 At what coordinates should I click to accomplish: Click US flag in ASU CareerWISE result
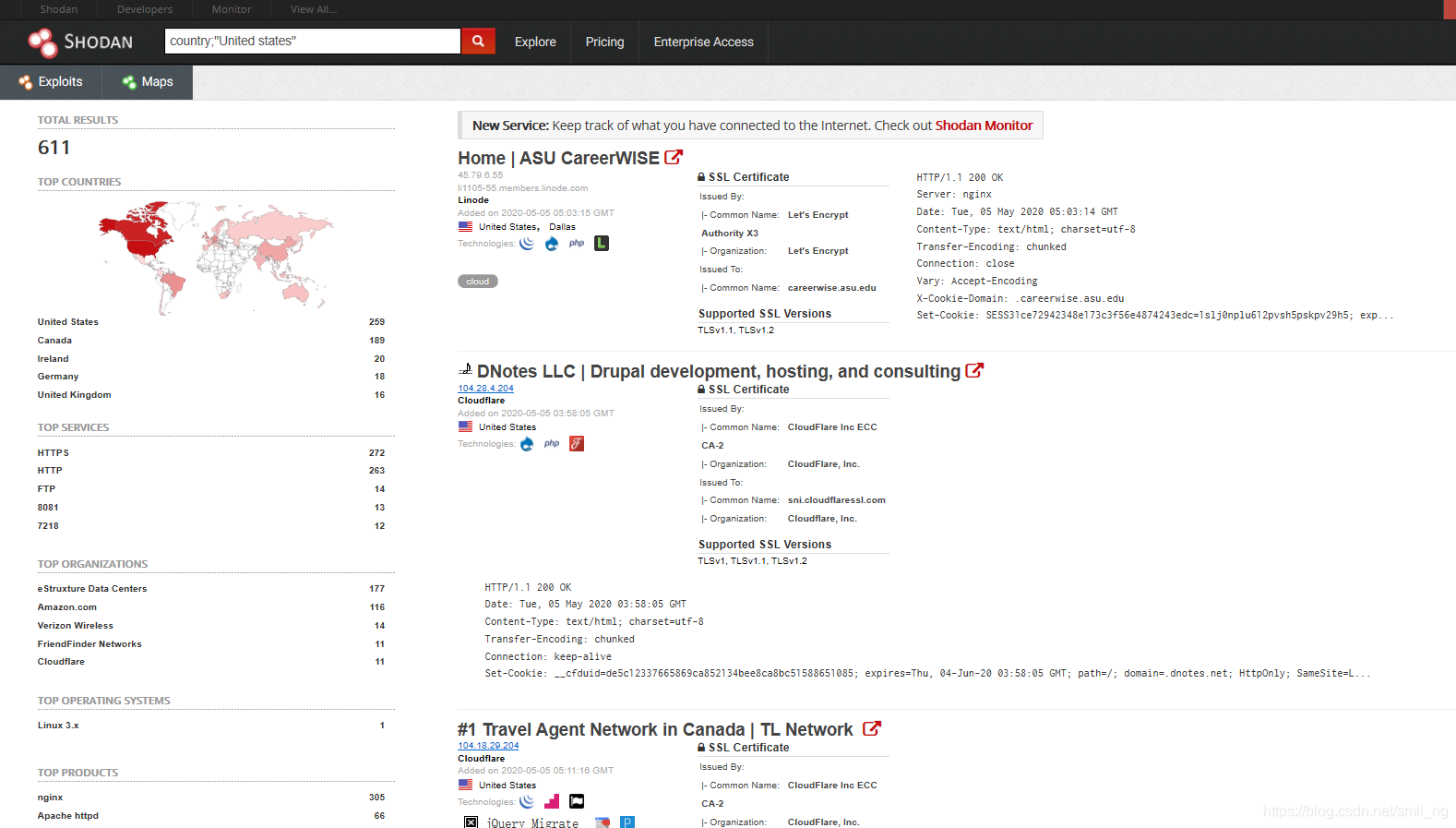(466, 226)
